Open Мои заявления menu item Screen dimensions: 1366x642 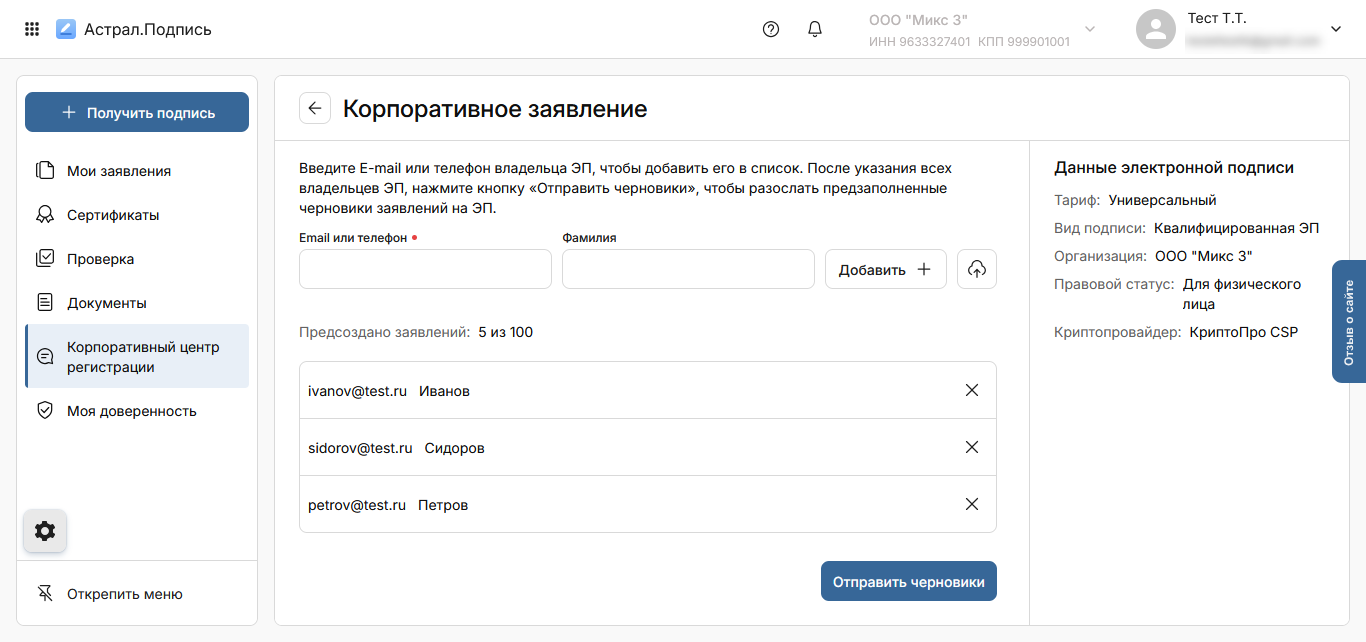(x=118, y=171)
